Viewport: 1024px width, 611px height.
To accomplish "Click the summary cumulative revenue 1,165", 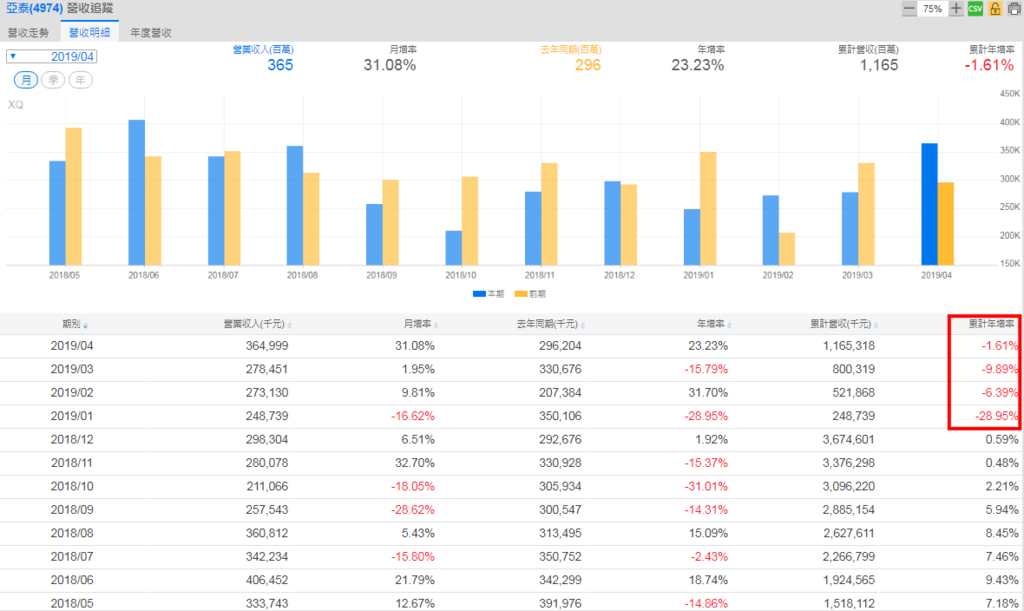I will 879,65.
